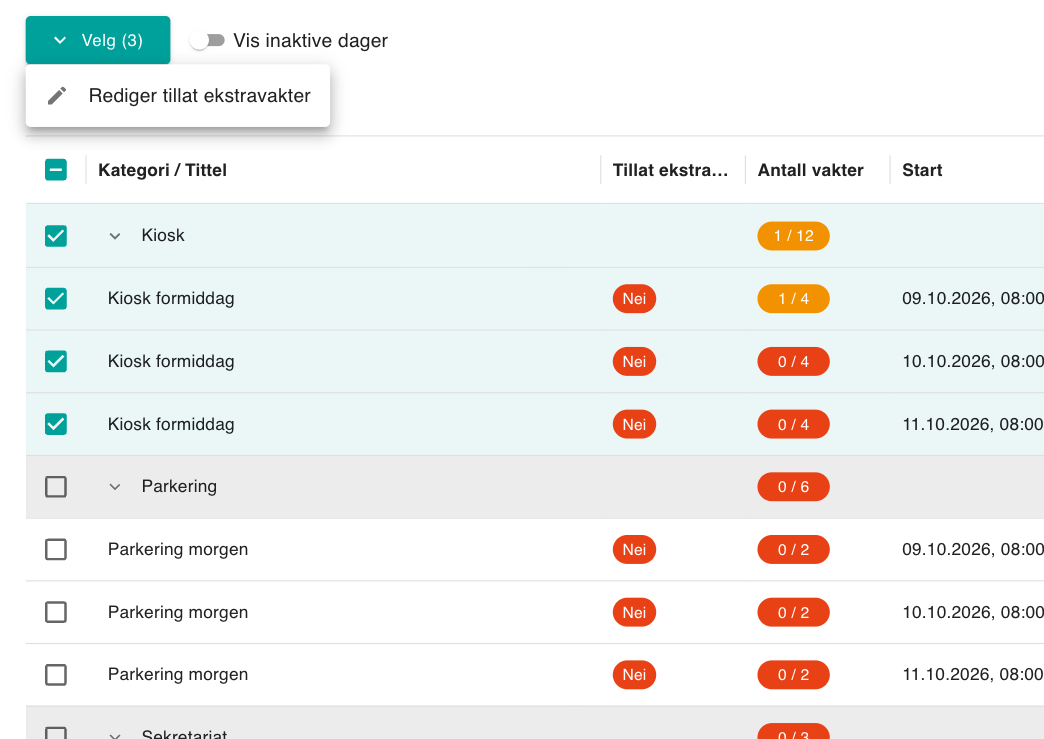Uncheck the Kiosk category checkbox
The width and height of the screenshot is (1044, 739).
point(56,236)
